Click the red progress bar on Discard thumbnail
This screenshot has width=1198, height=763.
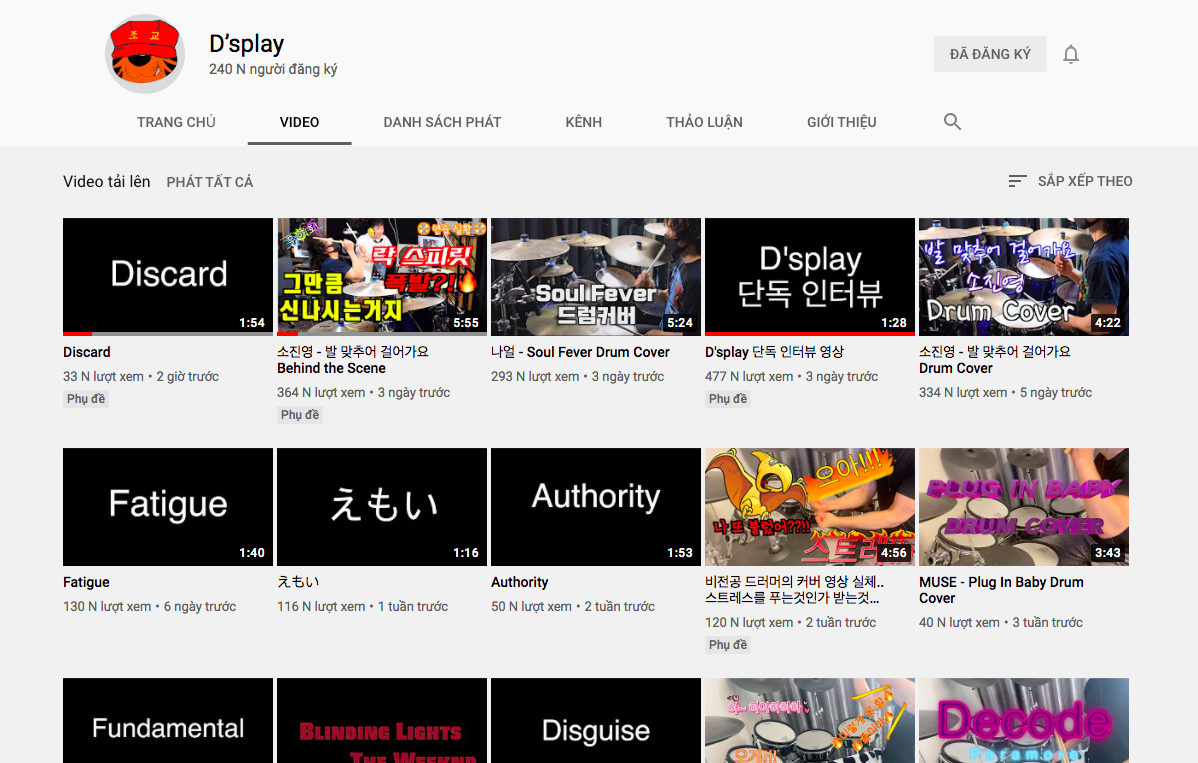tap(77, 334)
